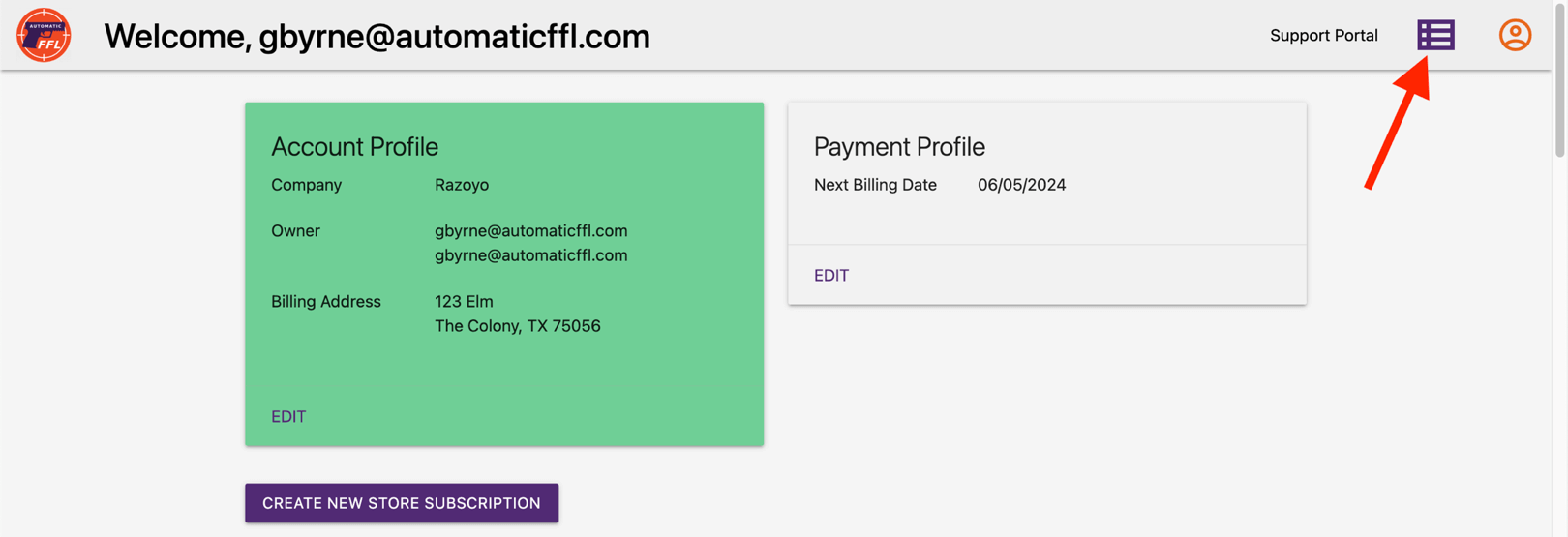Open the user account icon

click(x=1515, y=36)
